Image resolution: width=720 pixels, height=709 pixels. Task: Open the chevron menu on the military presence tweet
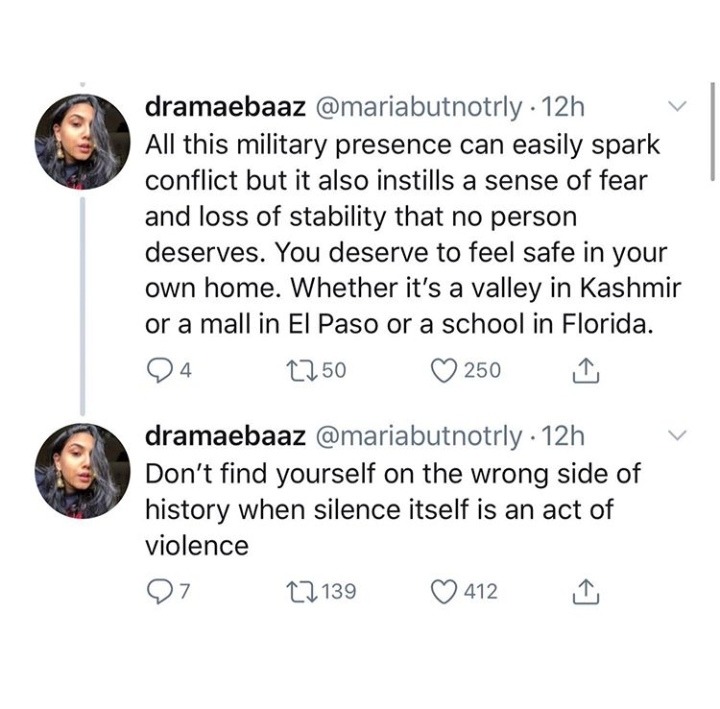677,106
